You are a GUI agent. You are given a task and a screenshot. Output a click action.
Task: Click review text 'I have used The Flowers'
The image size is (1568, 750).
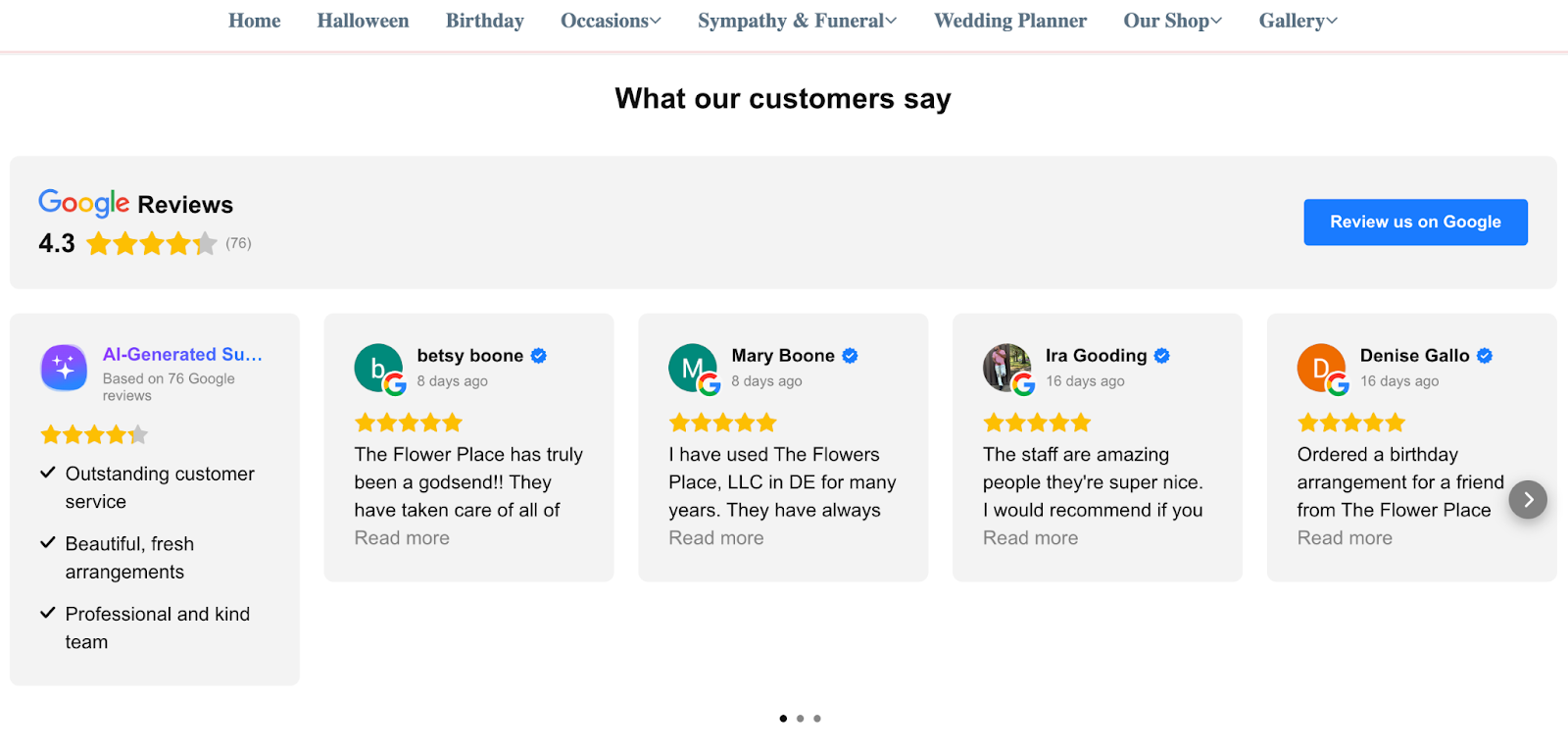point(774,455)
